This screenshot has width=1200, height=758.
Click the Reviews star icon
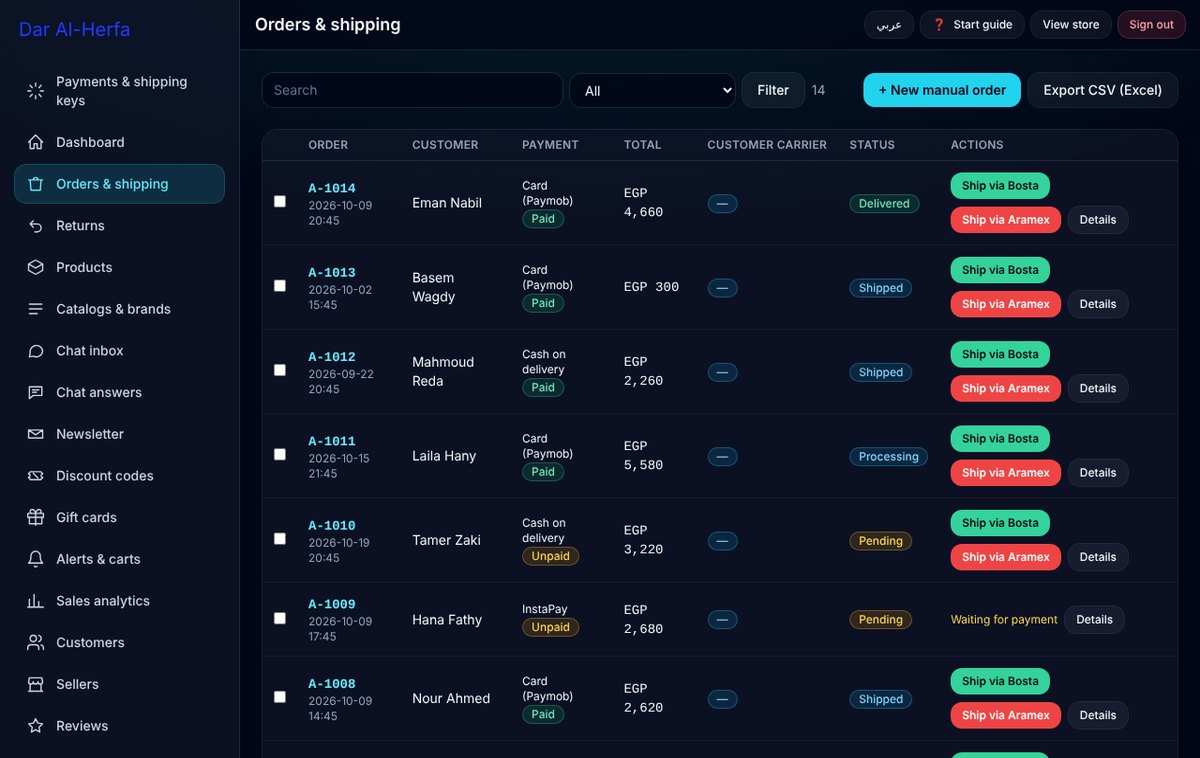click(36, 726)
